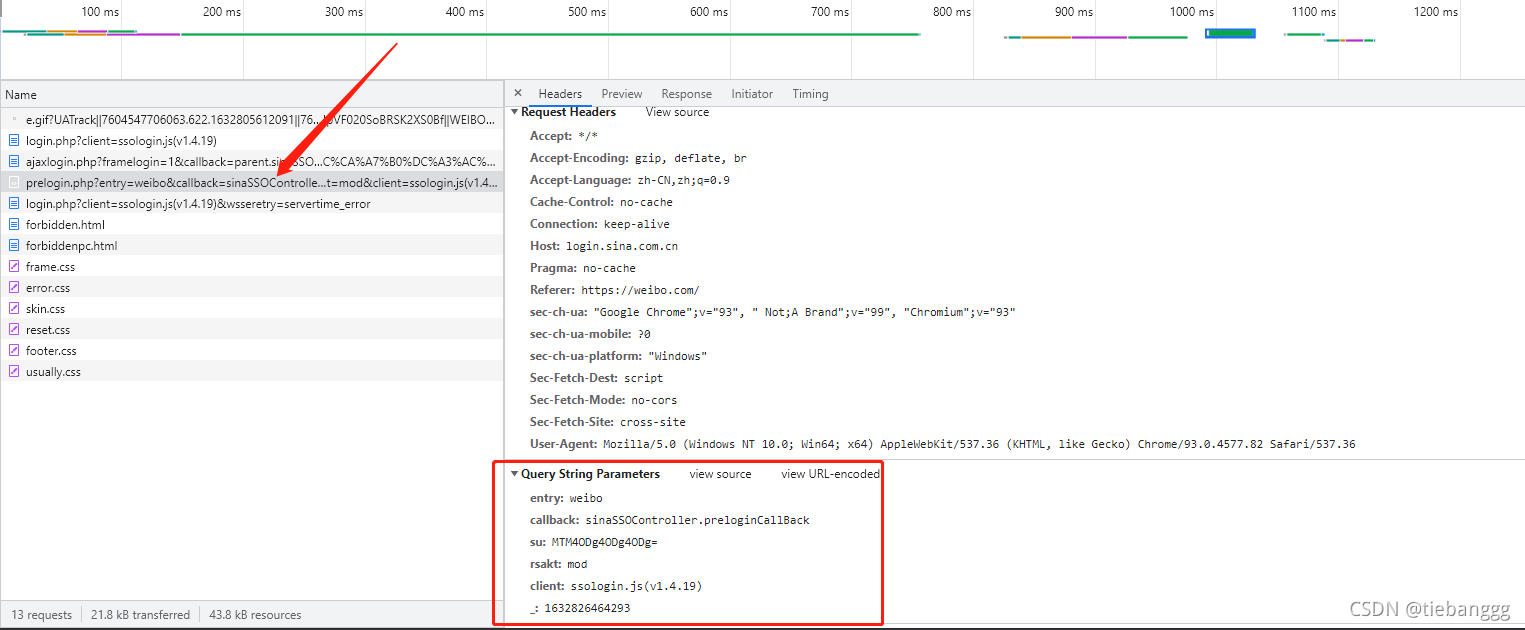
Task: Click the Sec-Fetch-Dest: script line
Action: pyautogui.click(x=596, y=378)
